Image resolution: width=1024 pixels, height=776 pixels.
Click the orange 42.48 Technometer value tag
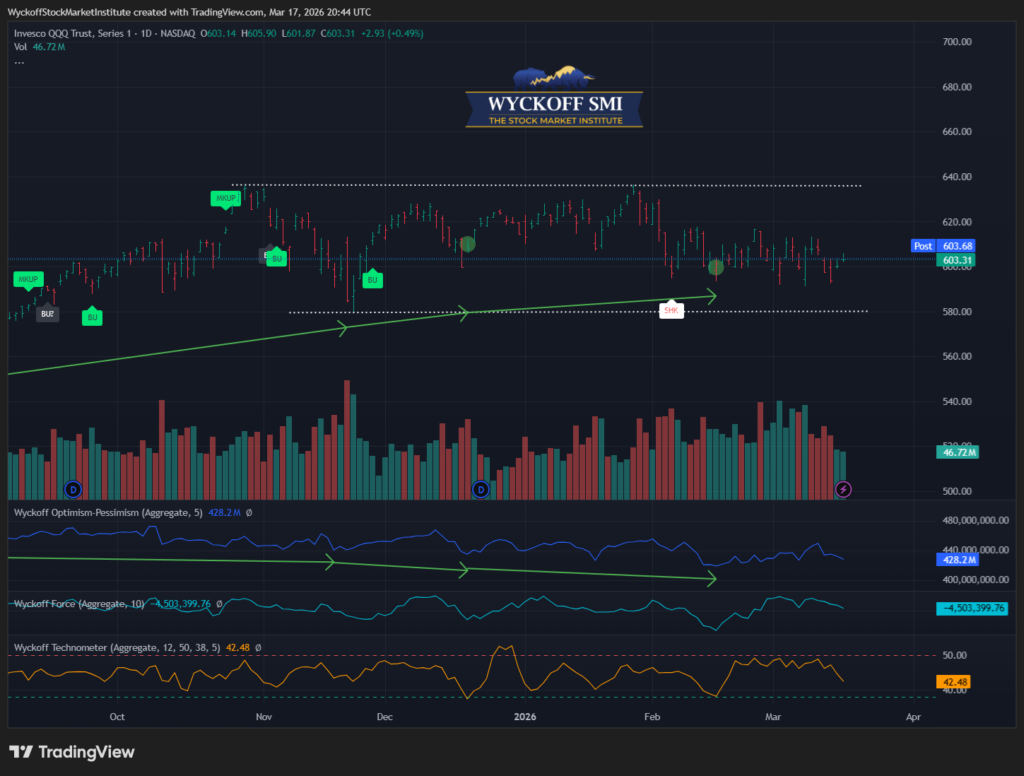click(x=956, y=683)
